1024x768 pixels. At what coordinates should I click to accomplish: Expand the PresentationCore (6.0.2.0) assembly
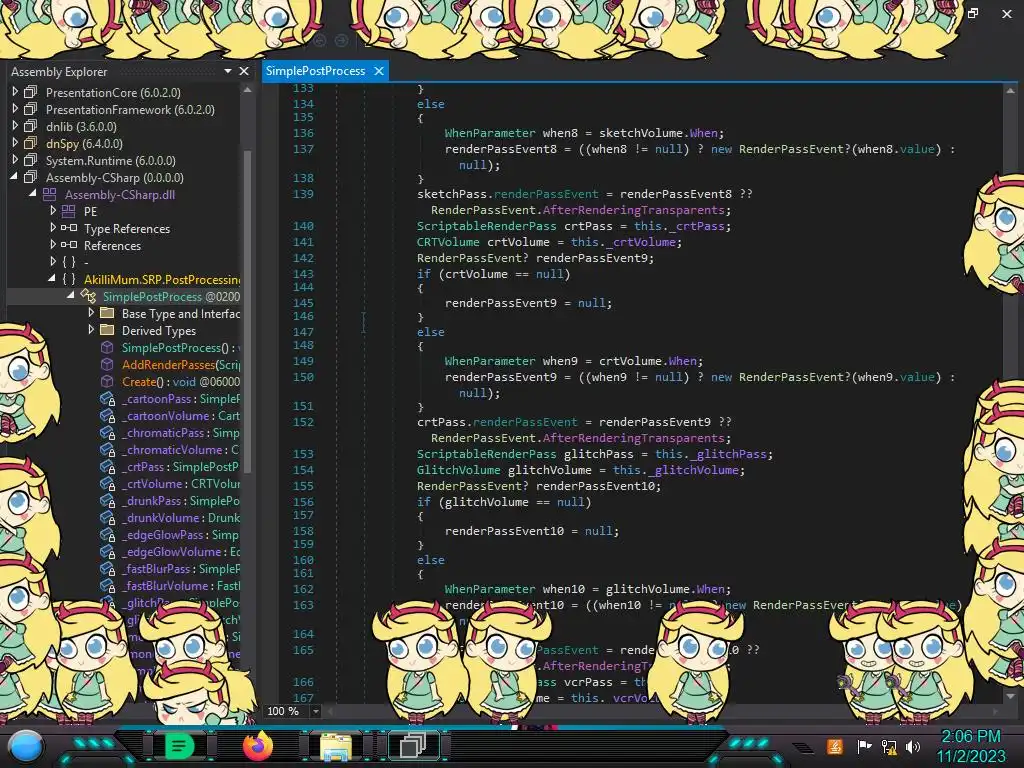15,92
